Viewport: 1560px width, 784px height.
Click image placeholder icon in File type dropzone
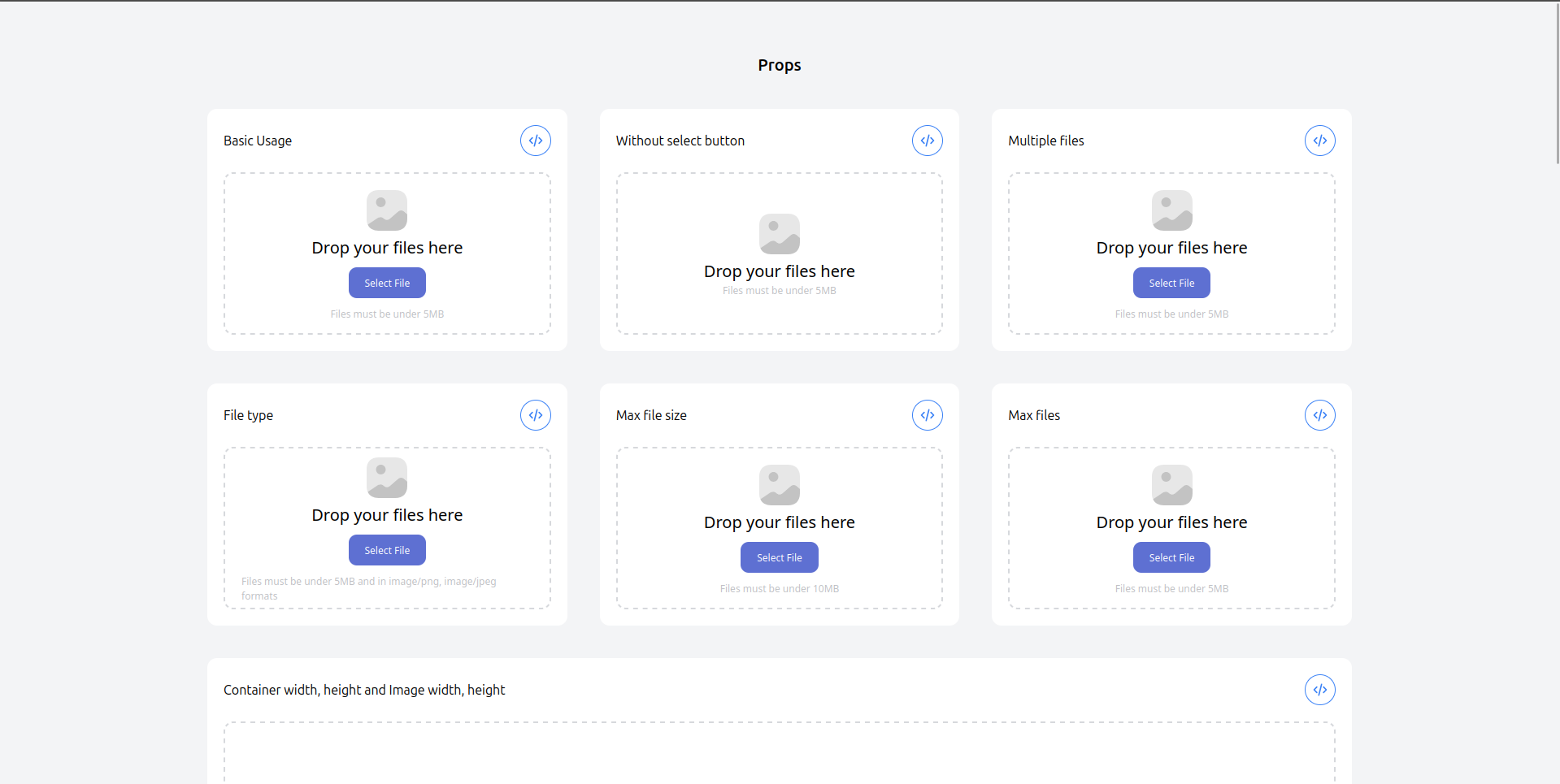[x=387, y=478]
